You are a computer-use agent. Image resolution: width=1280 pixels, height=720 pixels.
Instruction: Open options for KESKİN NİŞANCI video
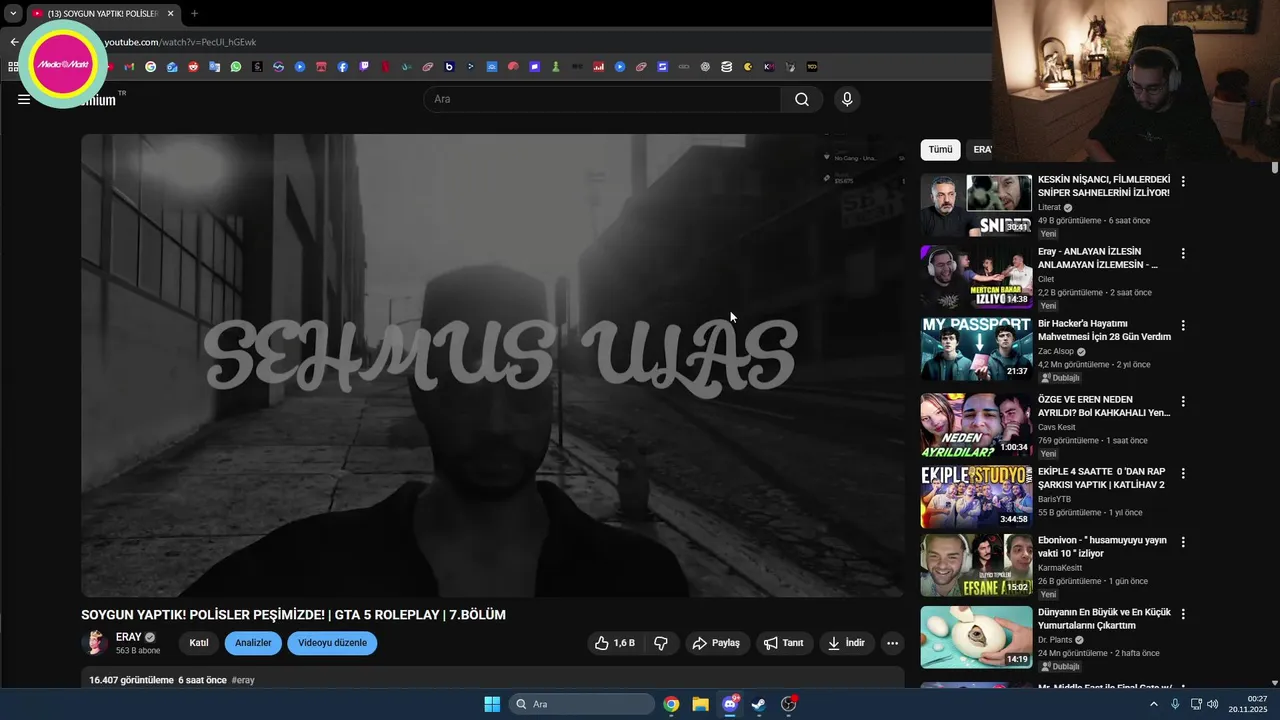1183,182
